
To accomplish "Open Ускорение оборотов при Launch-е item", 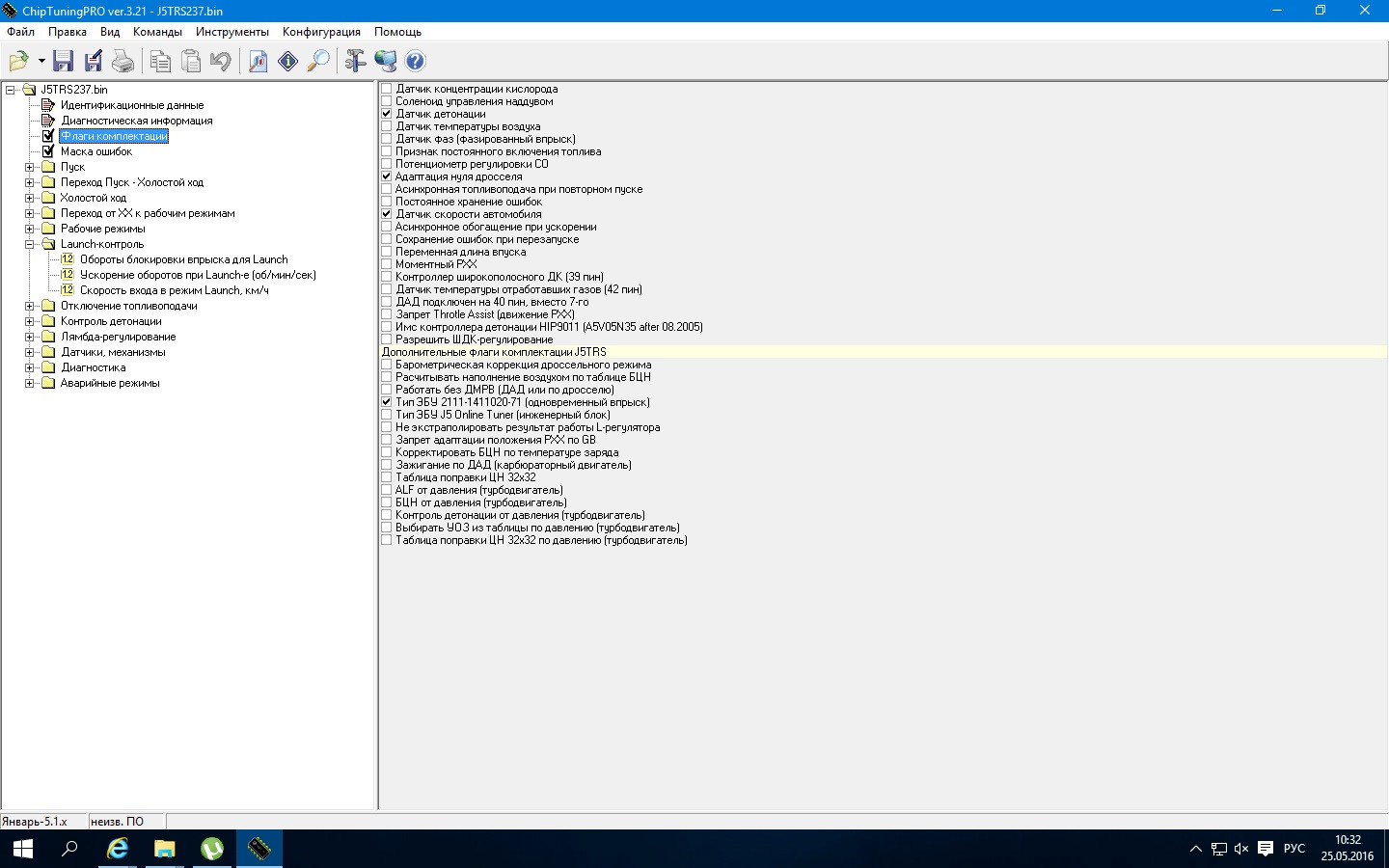I will coord(198,275).
